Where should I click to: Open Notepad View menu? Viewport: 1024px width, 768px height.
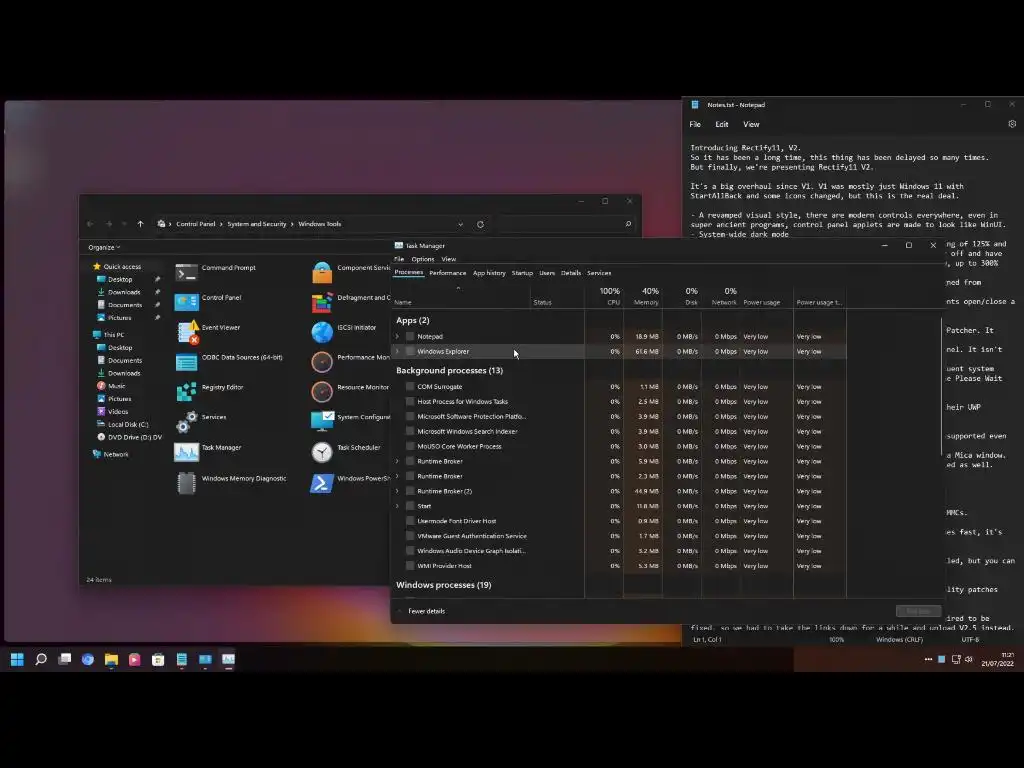(751, 124)
